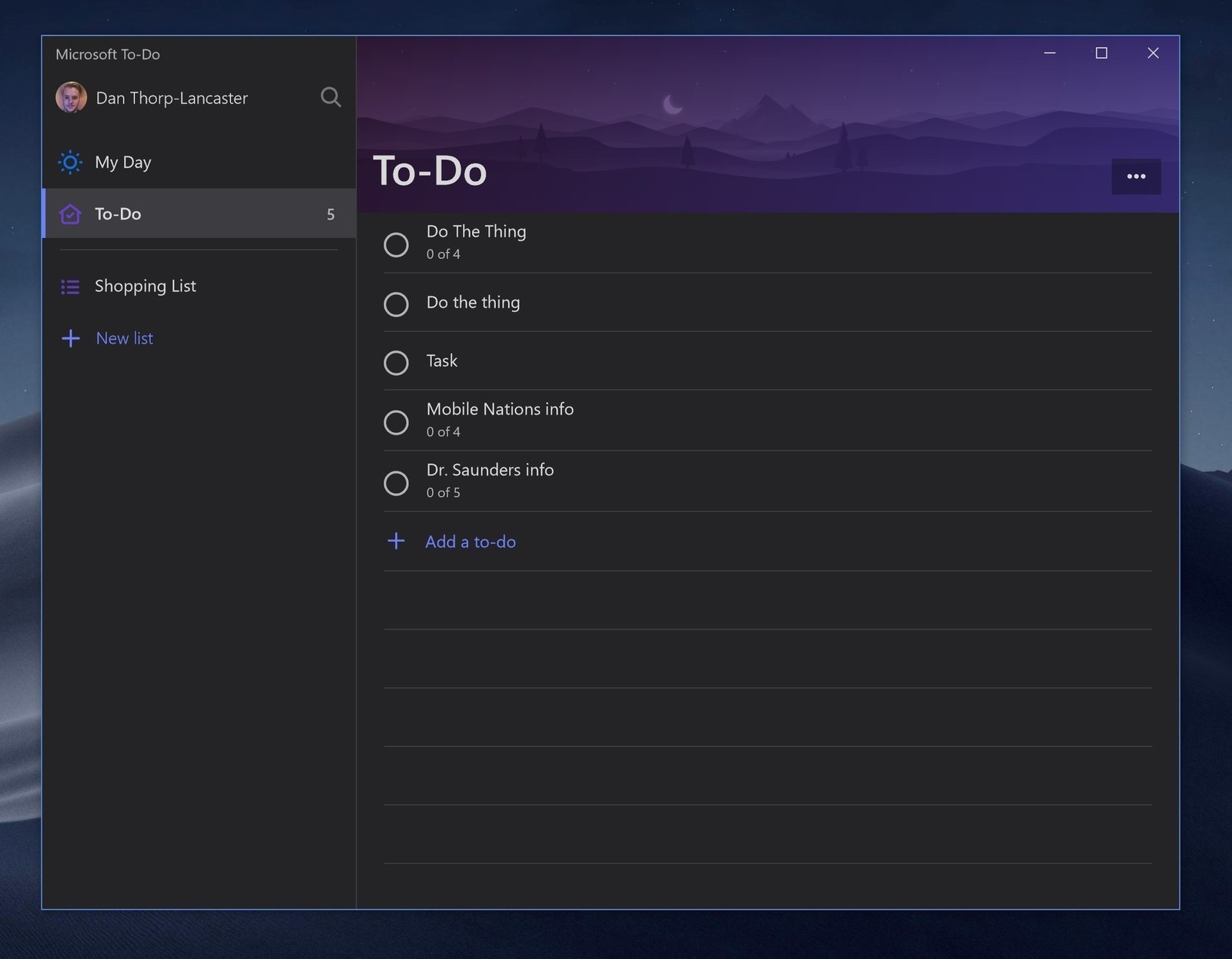Select the To-Do list in the sidebar
This screenshot has height=959, width=1232.
[199, 213]
